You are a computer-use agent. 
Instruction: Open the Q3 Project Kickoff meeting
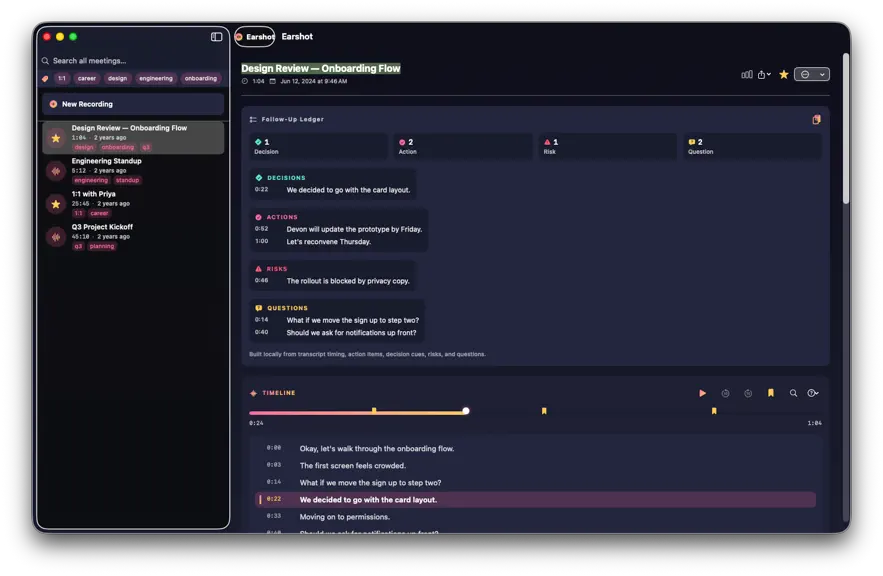[133, 236]
